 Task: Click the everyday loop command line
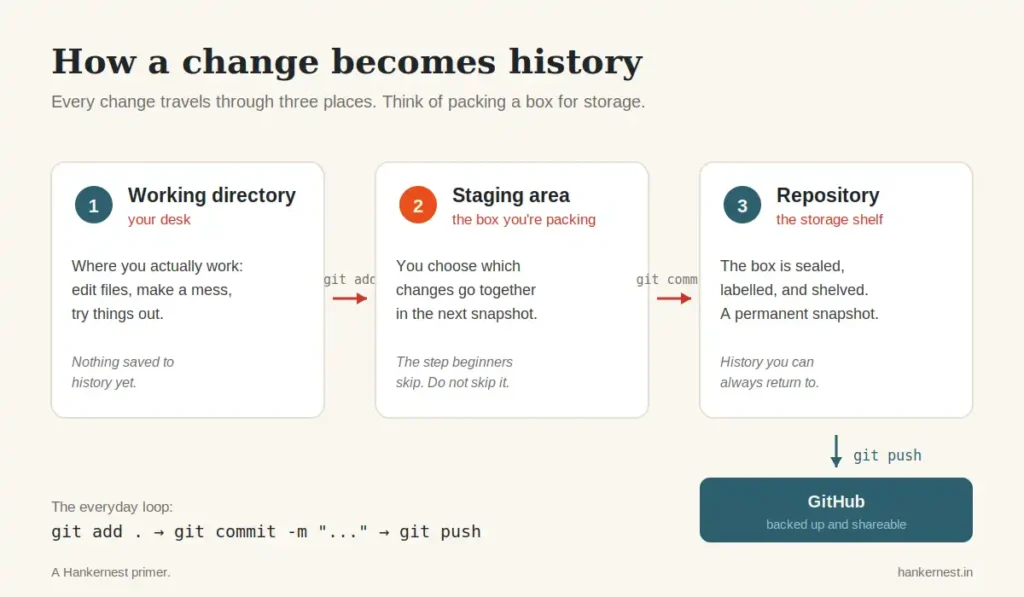(x=266, y=532)
